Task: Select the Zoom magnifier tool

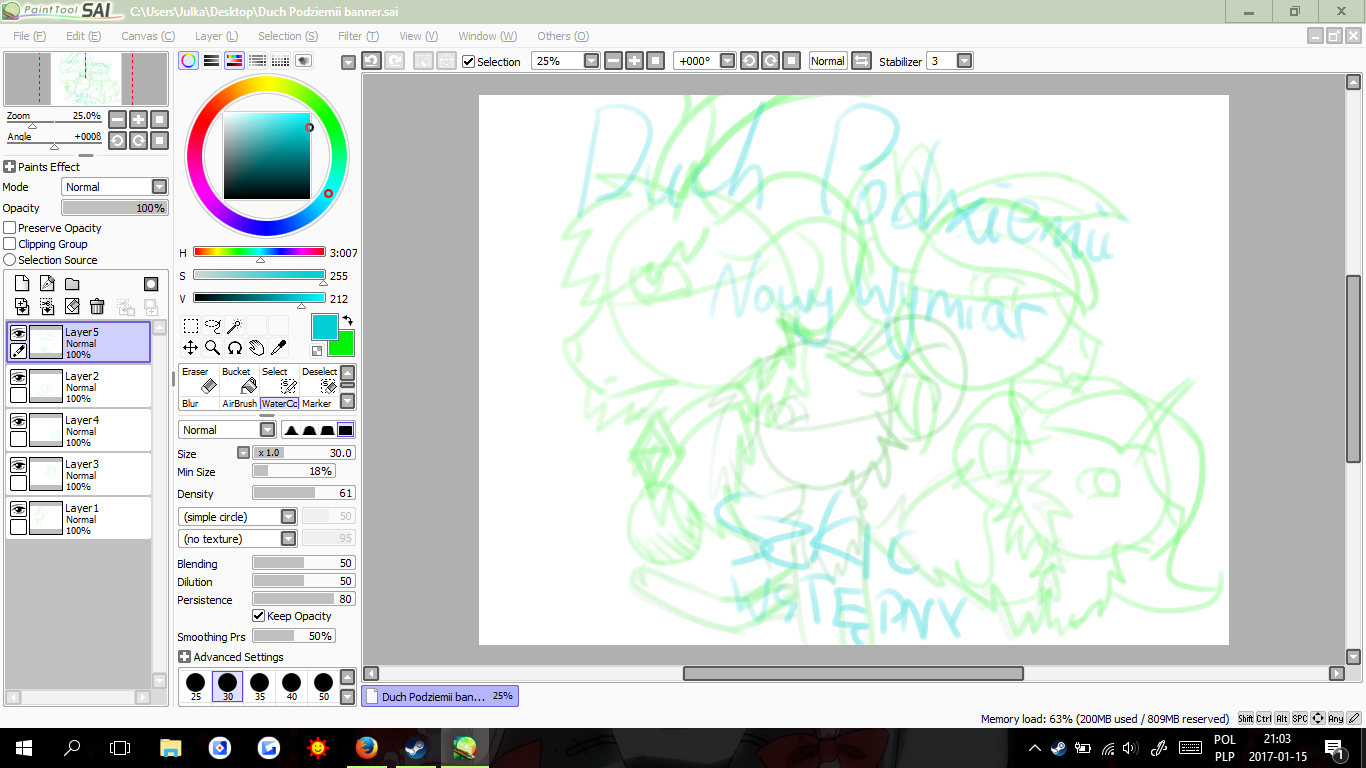Action: click(212, 348)
